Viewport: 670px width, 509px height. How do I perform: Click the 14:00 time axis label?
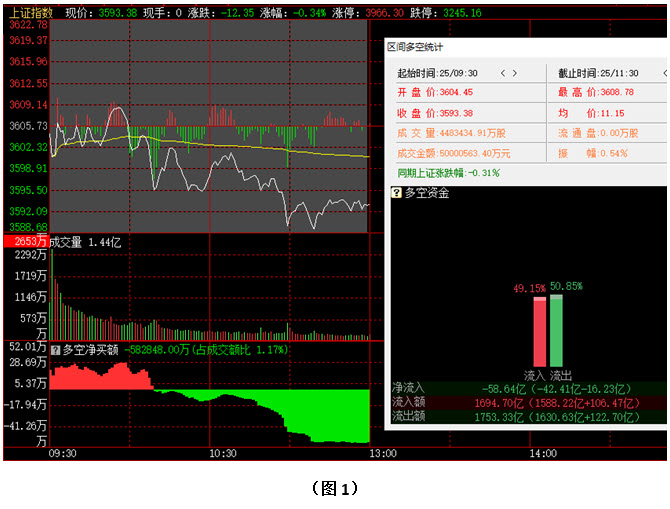(543, 453)
